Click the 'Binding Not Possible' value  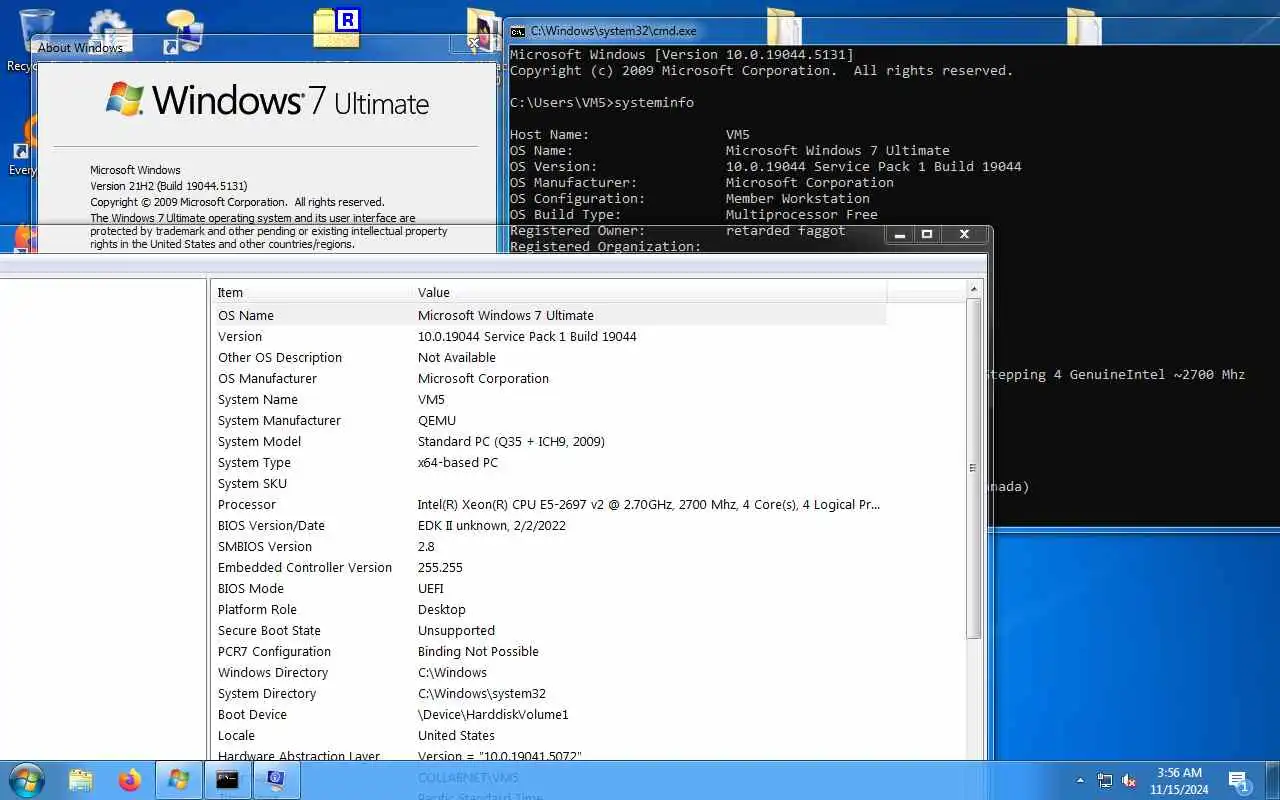[x=478, y=651]
